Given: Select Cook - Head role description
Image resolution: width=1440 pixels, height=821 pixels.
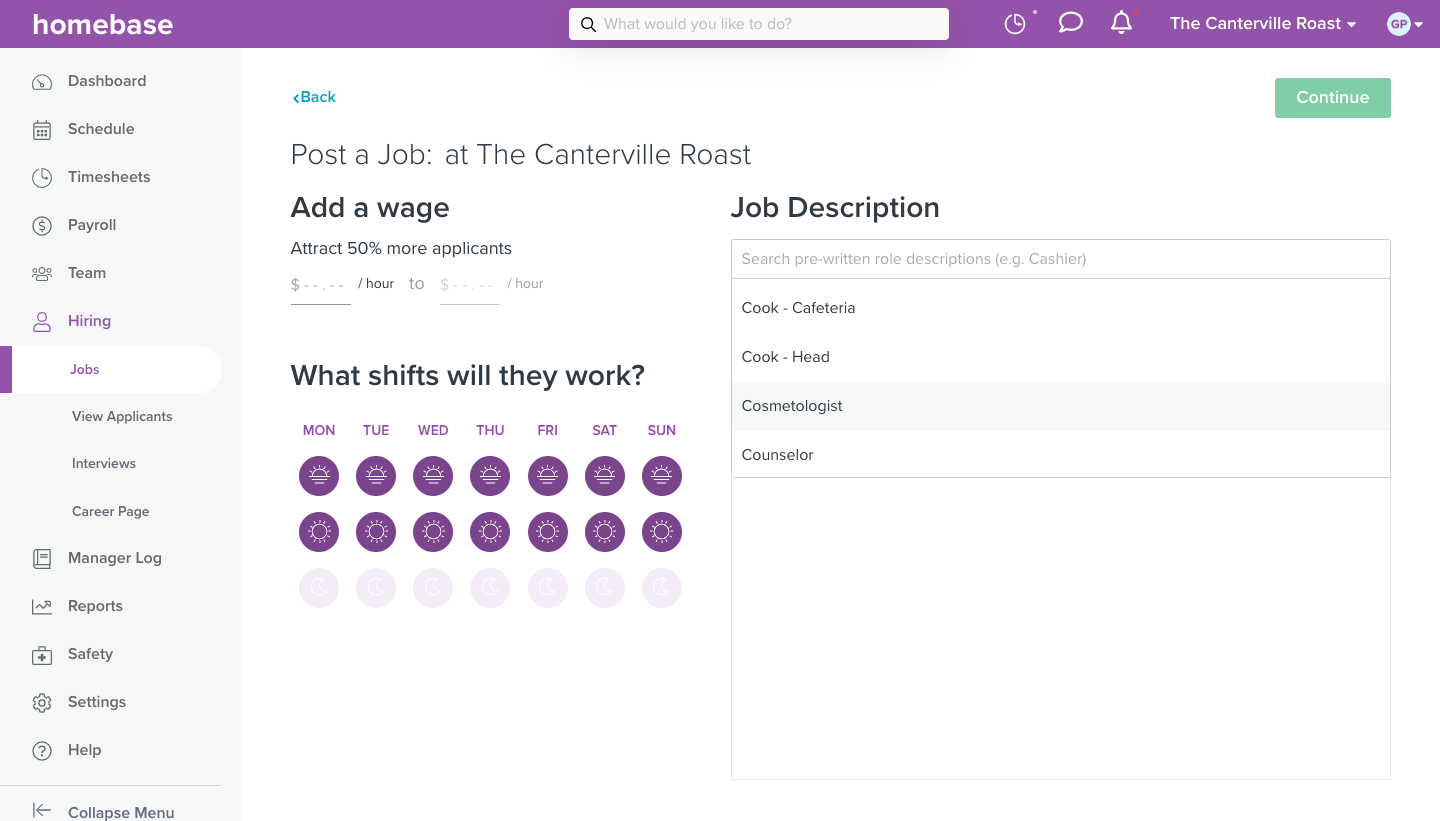Looking at the screenshot, I should coord(1060,357).
